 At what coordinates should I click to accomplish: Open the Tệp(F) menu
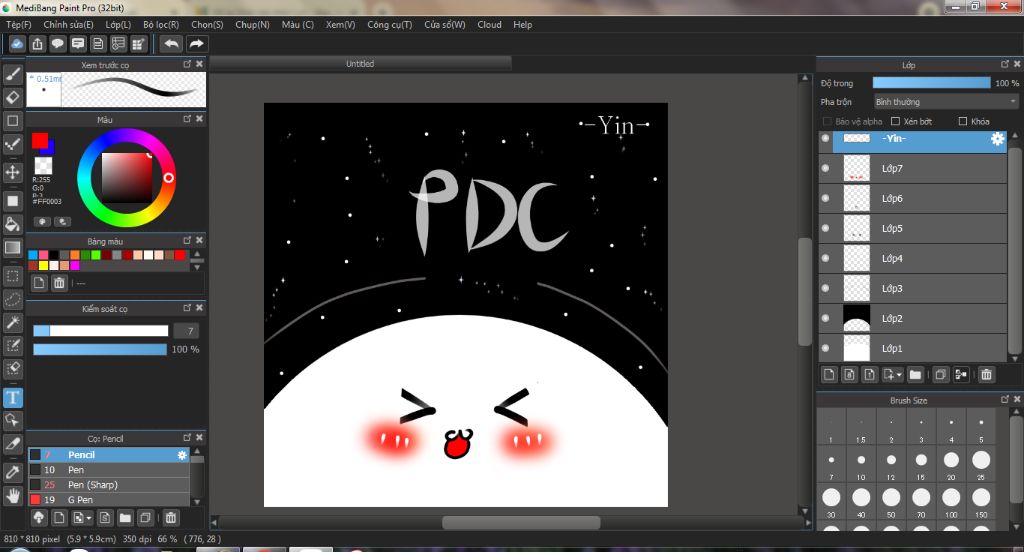18,25
